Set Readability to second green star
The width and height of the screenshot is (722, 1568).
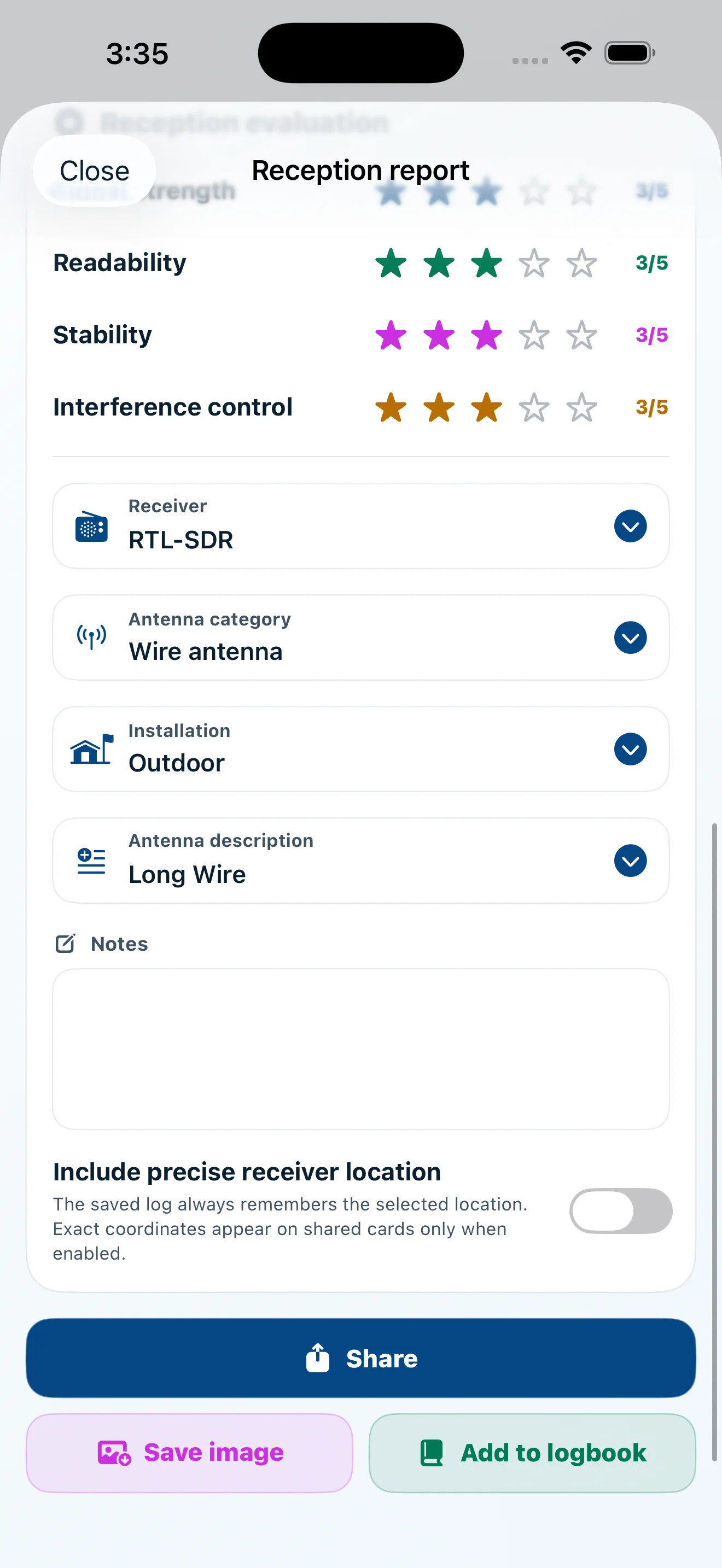tap(439, 263)
